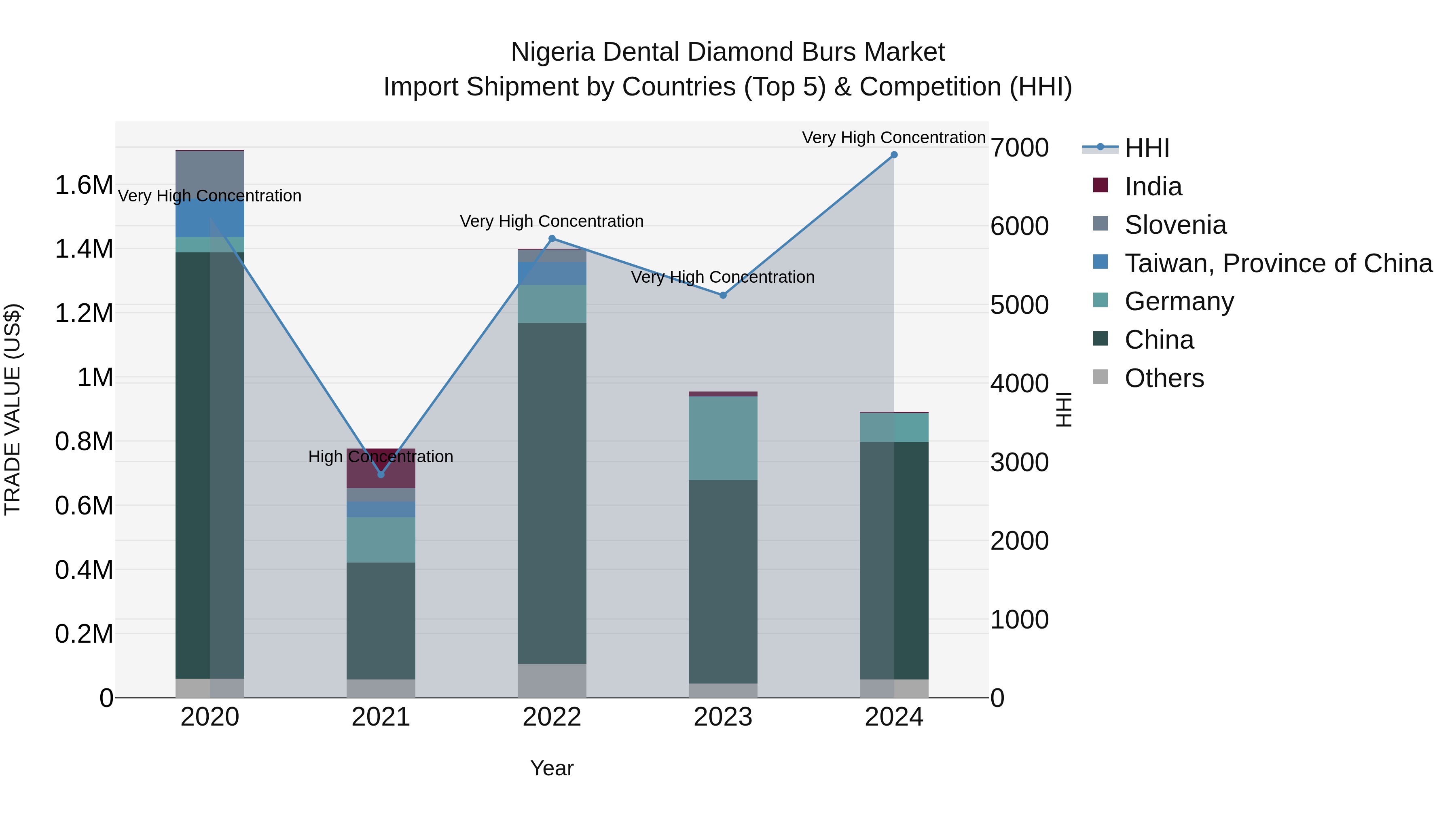The image size is (1456, 819).
Task: Click the 1000 right axis tick
Action: [1020, 620]
